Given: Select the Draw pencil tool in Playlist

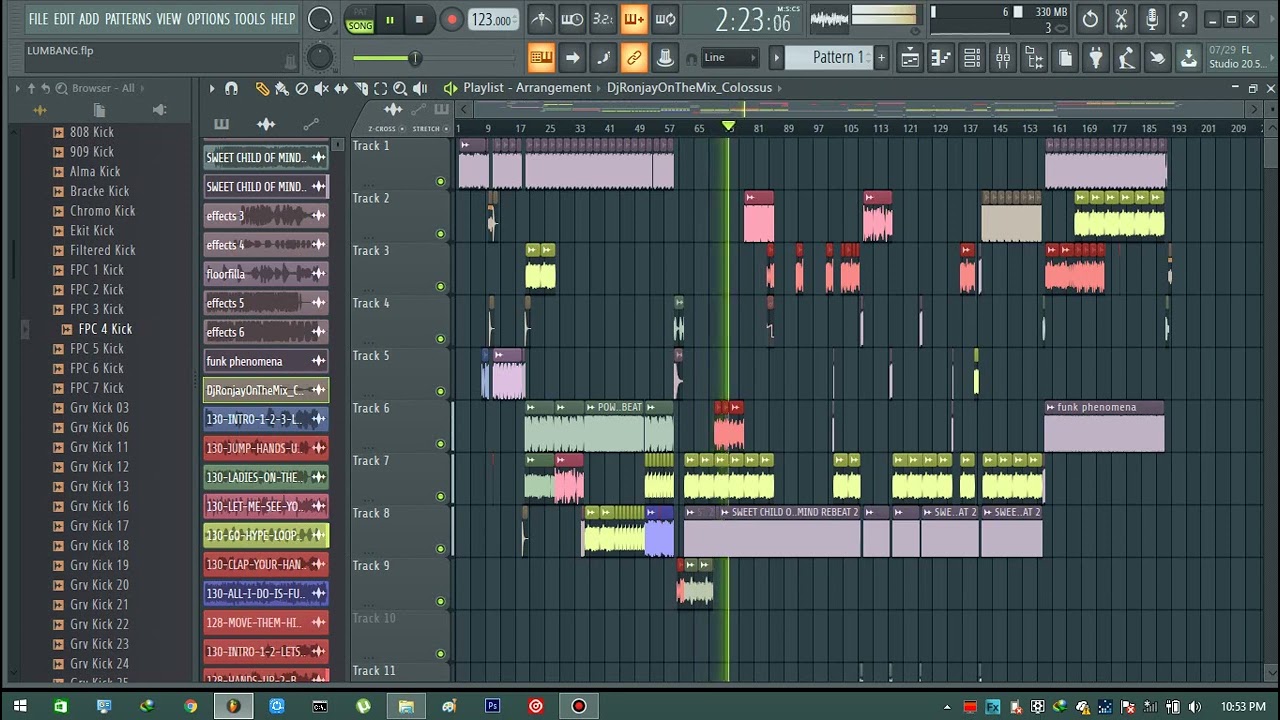Looking at the screenshot, I should pos(262,88).
